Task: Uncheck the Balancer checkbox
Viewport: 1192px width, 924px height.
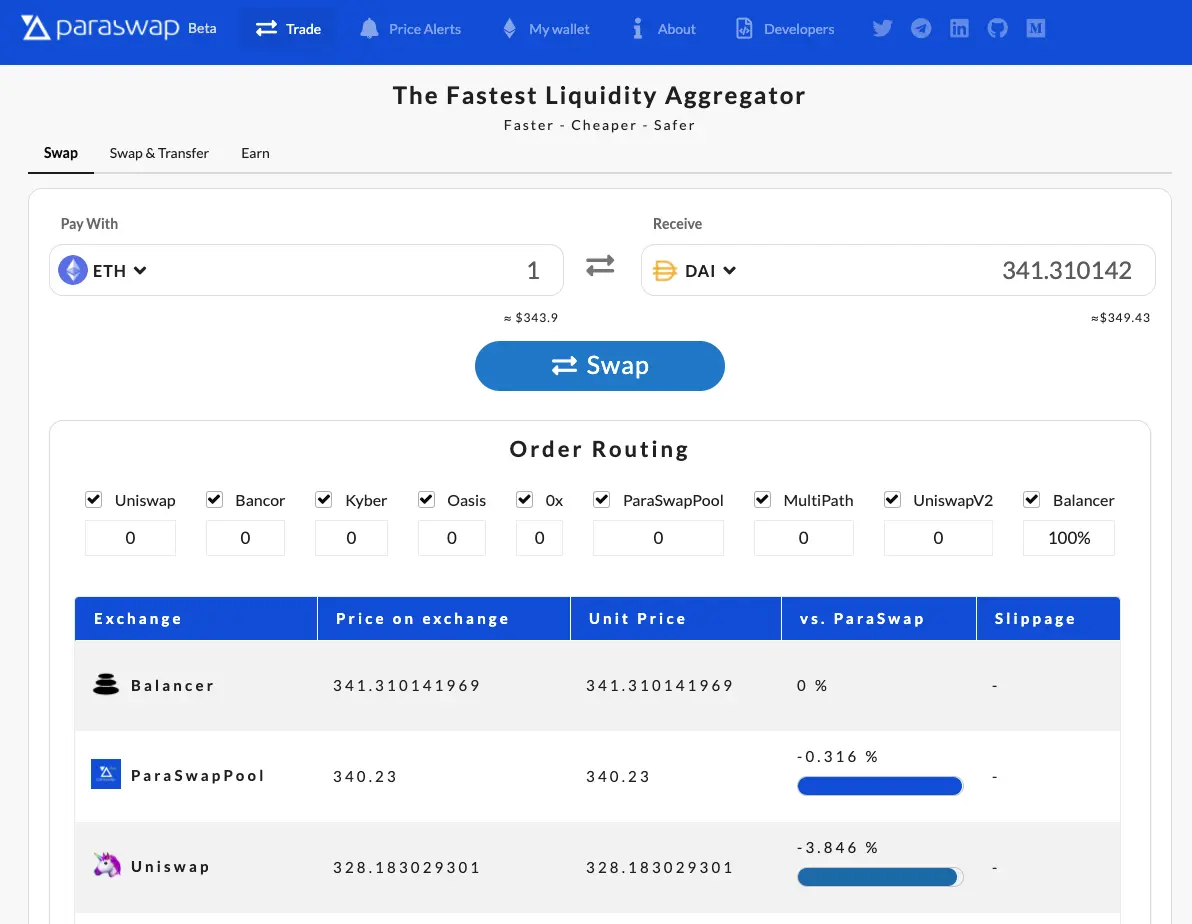Action: click(x=1032, y=500)
